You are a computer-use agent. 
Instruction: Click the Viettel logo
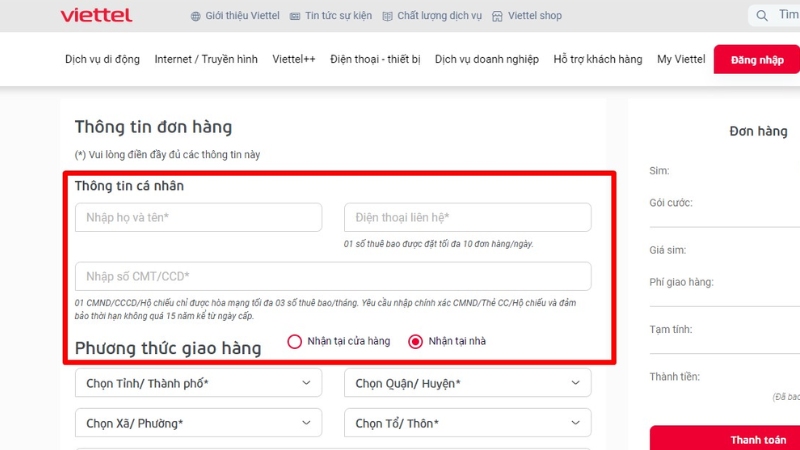coord(96,15)
